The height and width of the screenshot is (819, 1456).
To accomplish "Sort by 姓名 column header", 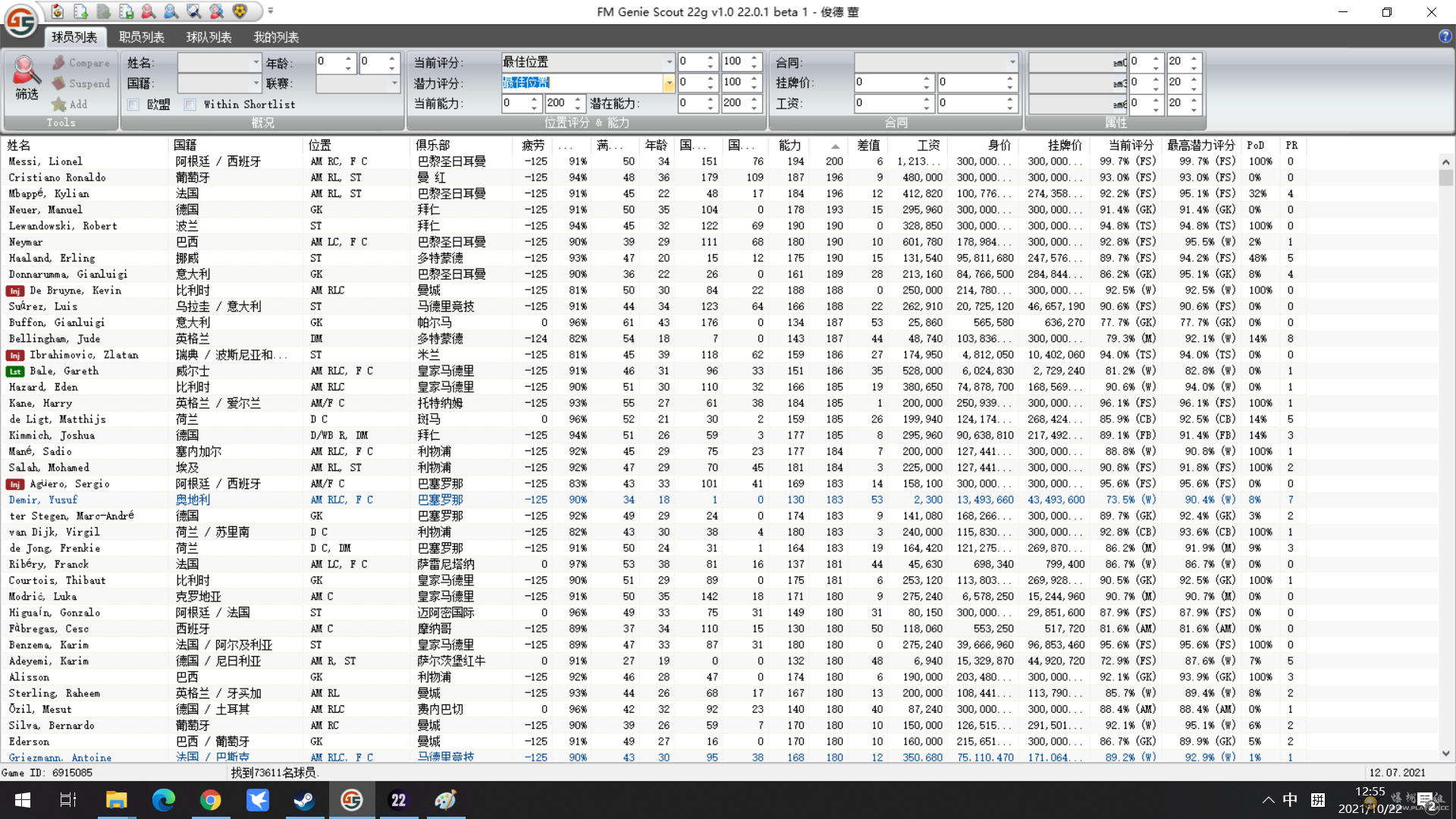I will (20, 146).
